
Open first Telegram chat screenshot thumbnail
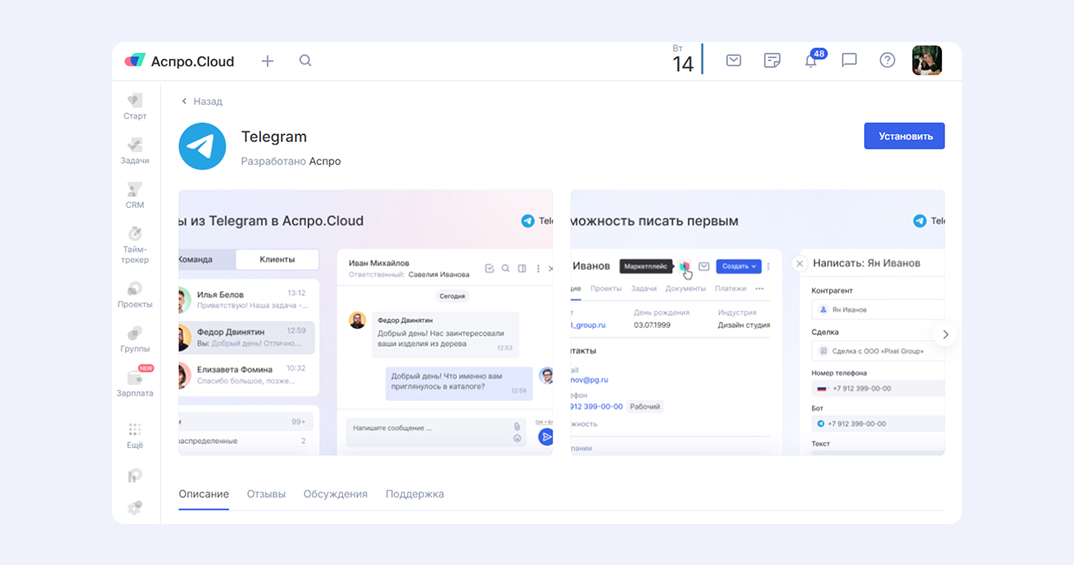point(366,323)
